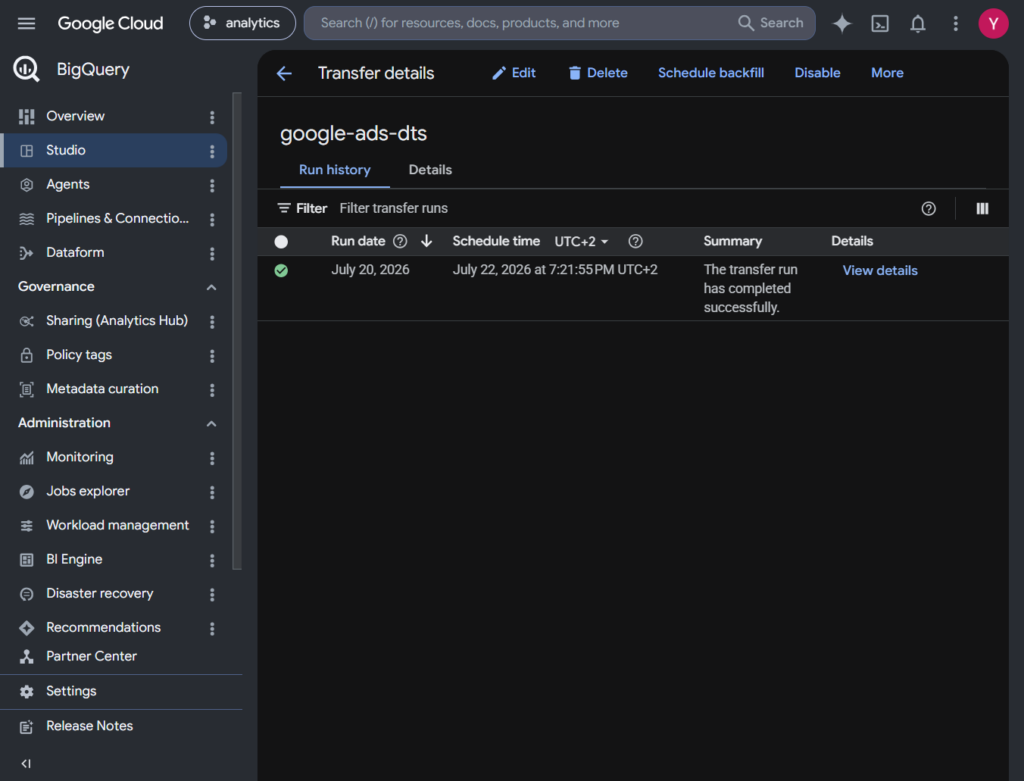This screenshot has width=1024, height=781.
Task: Open the Agents row three-dot menu
Action: [212, 185]
